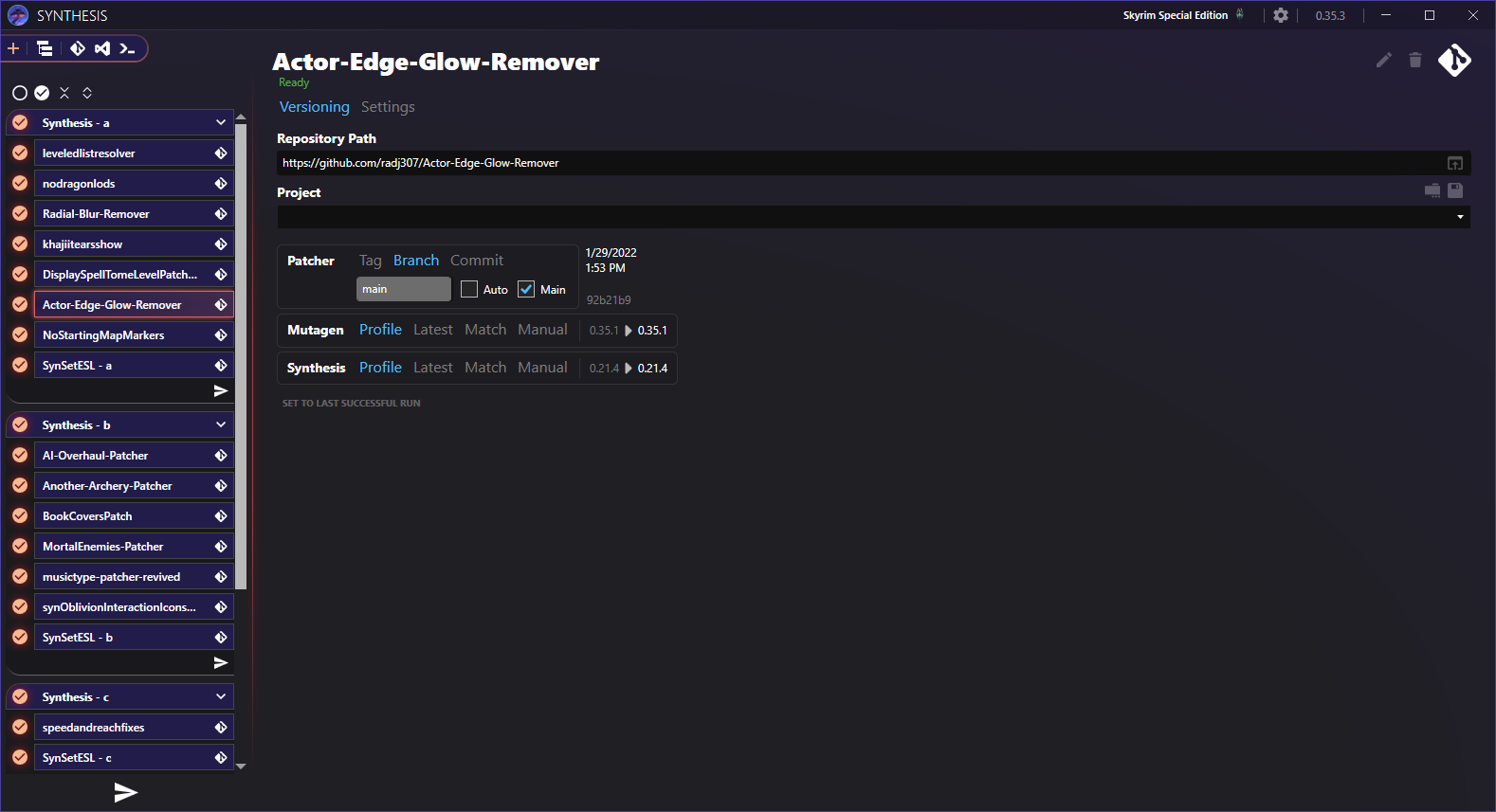Click the Git icon on speedandreachfixes row
Screen dimensions: 1496x812
[221, 728]
